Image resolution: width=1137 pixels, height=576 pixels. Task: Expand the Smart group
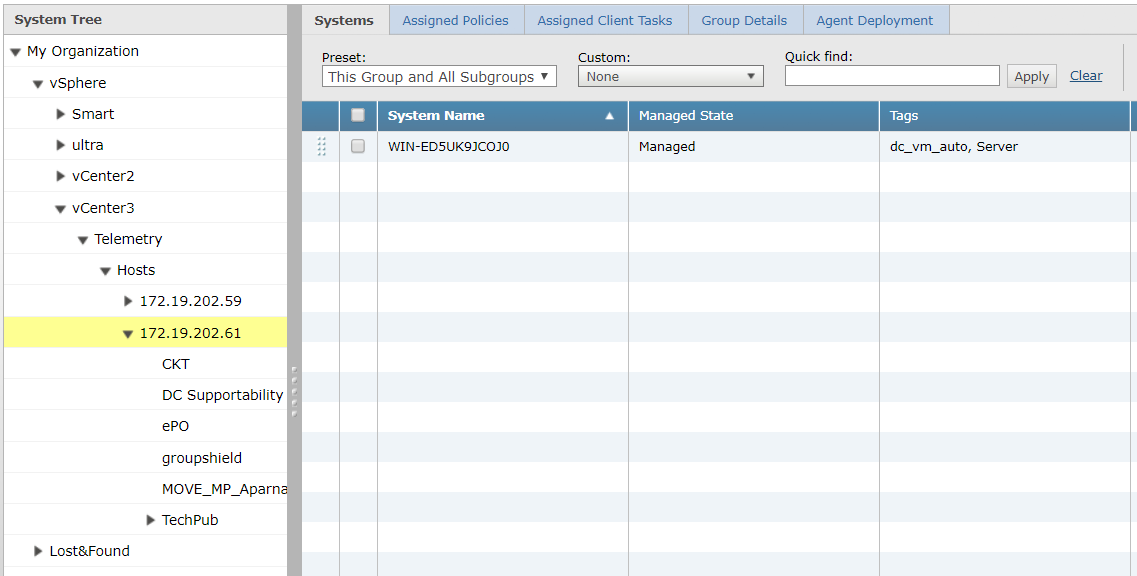tap(61, 114)
